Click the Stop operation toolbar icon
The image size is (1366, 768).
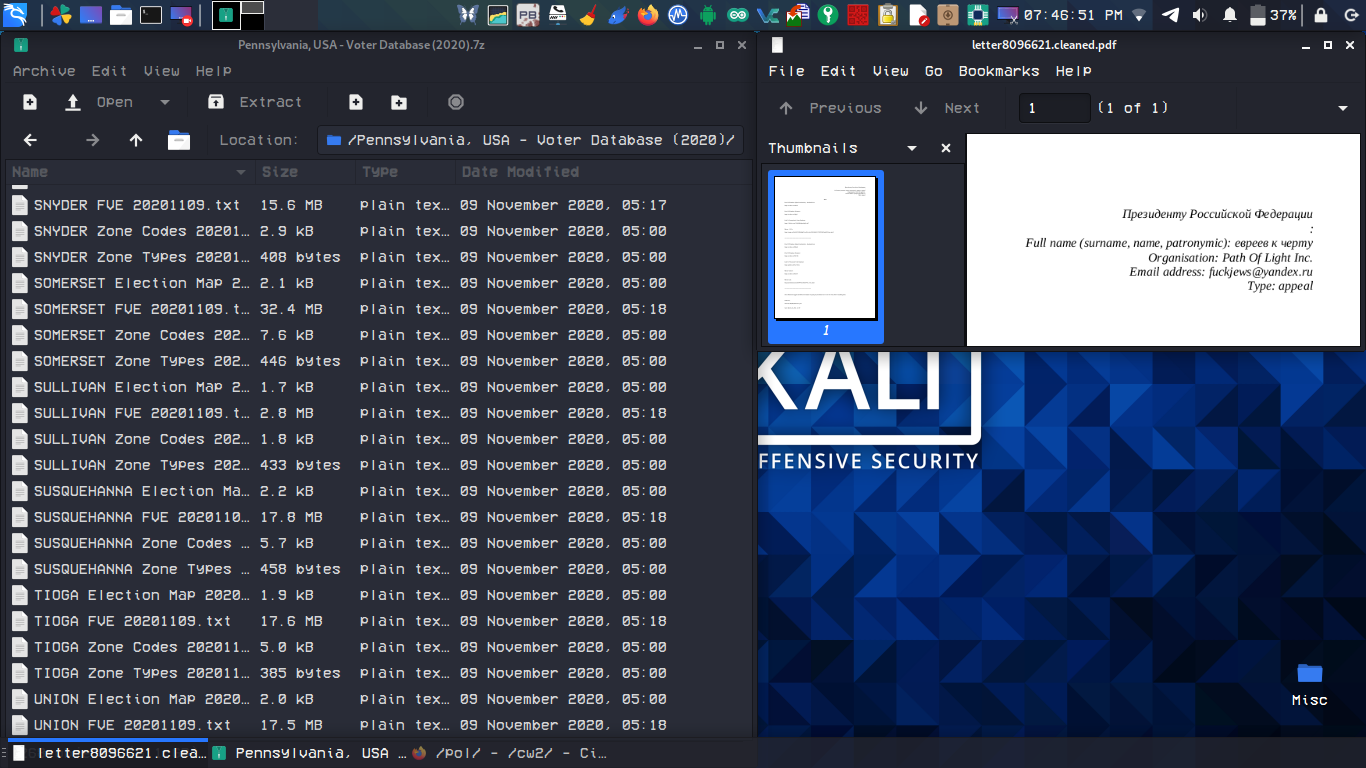(x=456, y=102)
